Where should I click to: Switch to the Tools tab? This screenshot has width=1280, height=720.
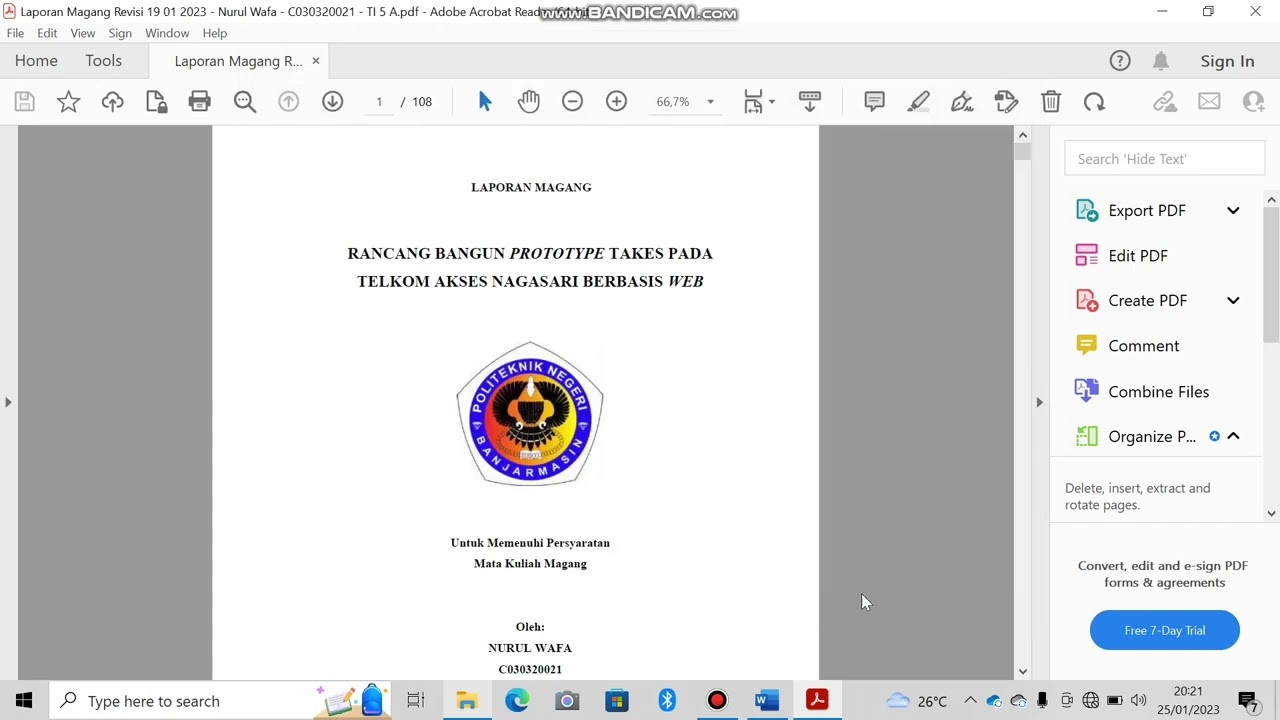tap(103, 61)
